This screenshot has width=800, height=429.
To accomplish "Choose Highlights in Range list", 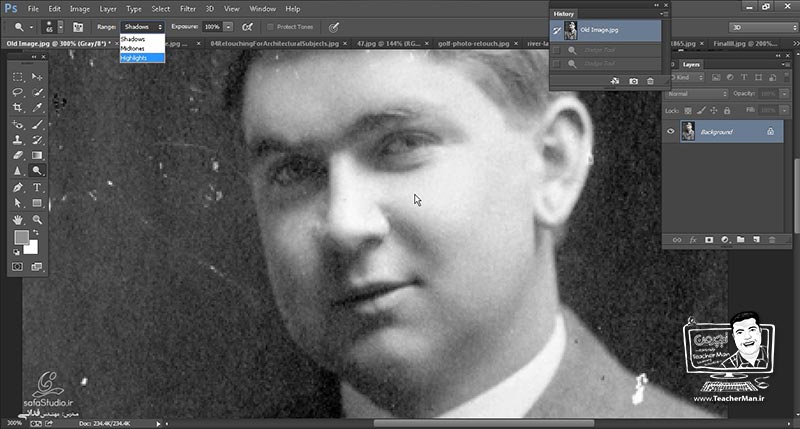I will tap(142, 58).
